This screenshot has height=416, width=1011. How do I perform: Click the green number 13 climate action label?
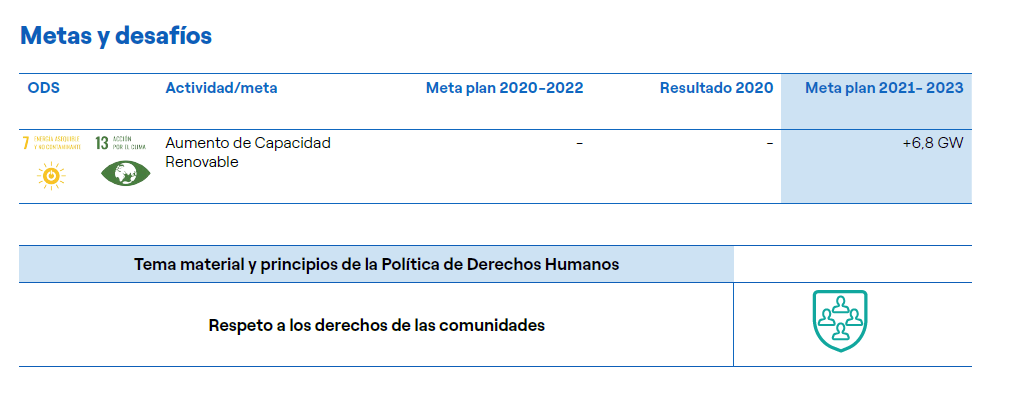point(101,143)
